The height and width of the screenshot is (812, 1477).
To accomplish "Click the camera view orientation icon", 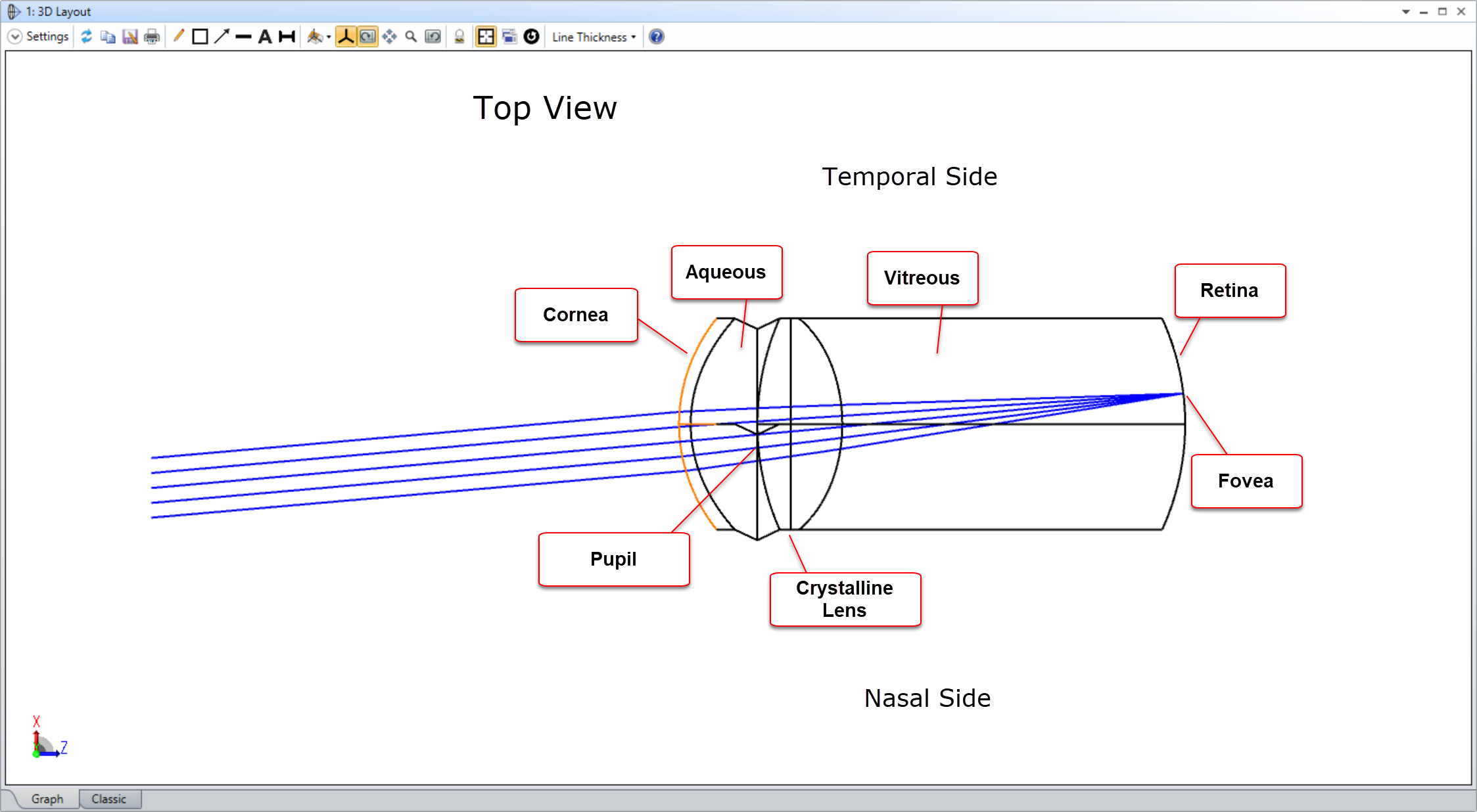I will coord(316,37).
